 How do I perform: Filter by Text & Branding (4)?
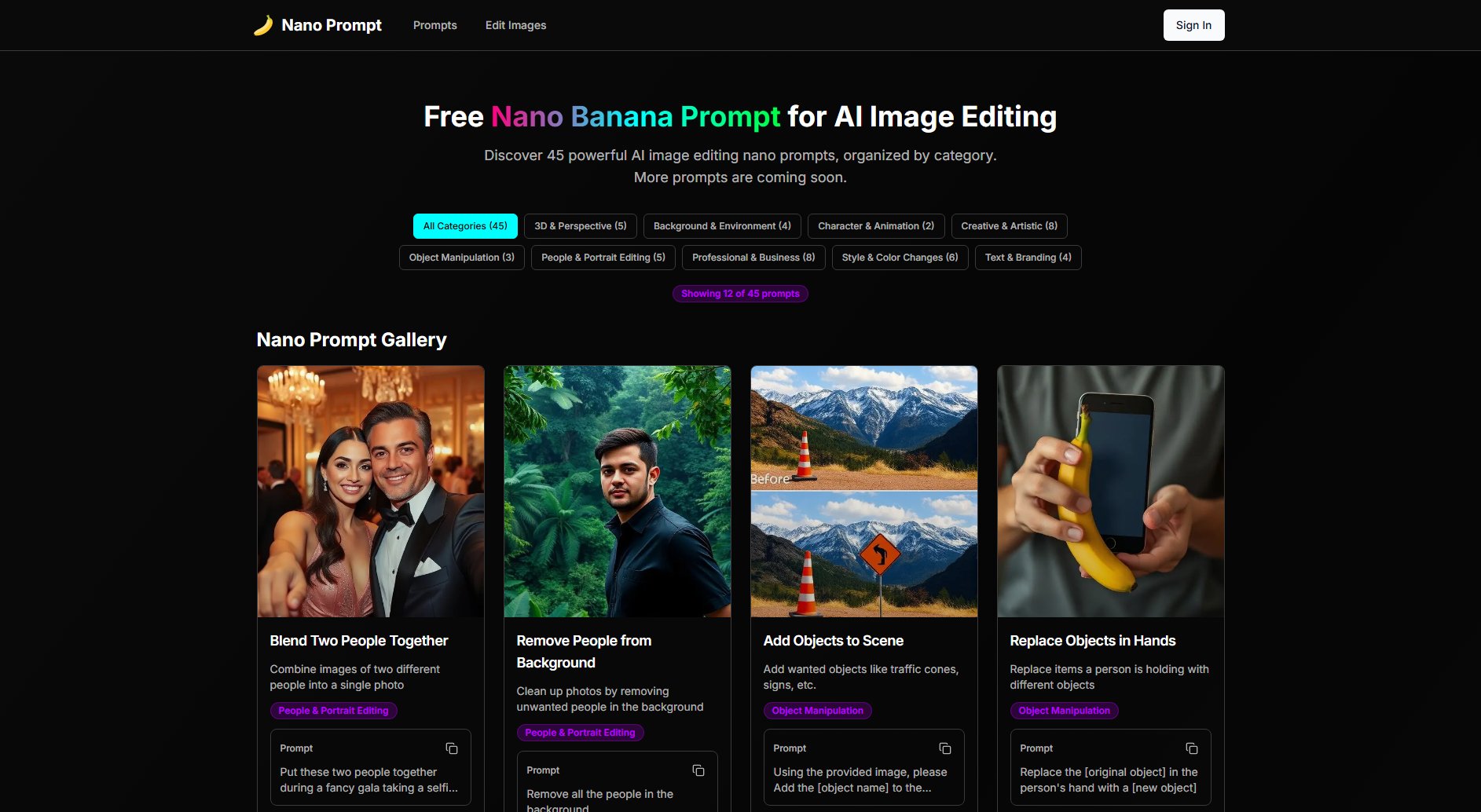pyautogui.click(x=1028, y=258)
